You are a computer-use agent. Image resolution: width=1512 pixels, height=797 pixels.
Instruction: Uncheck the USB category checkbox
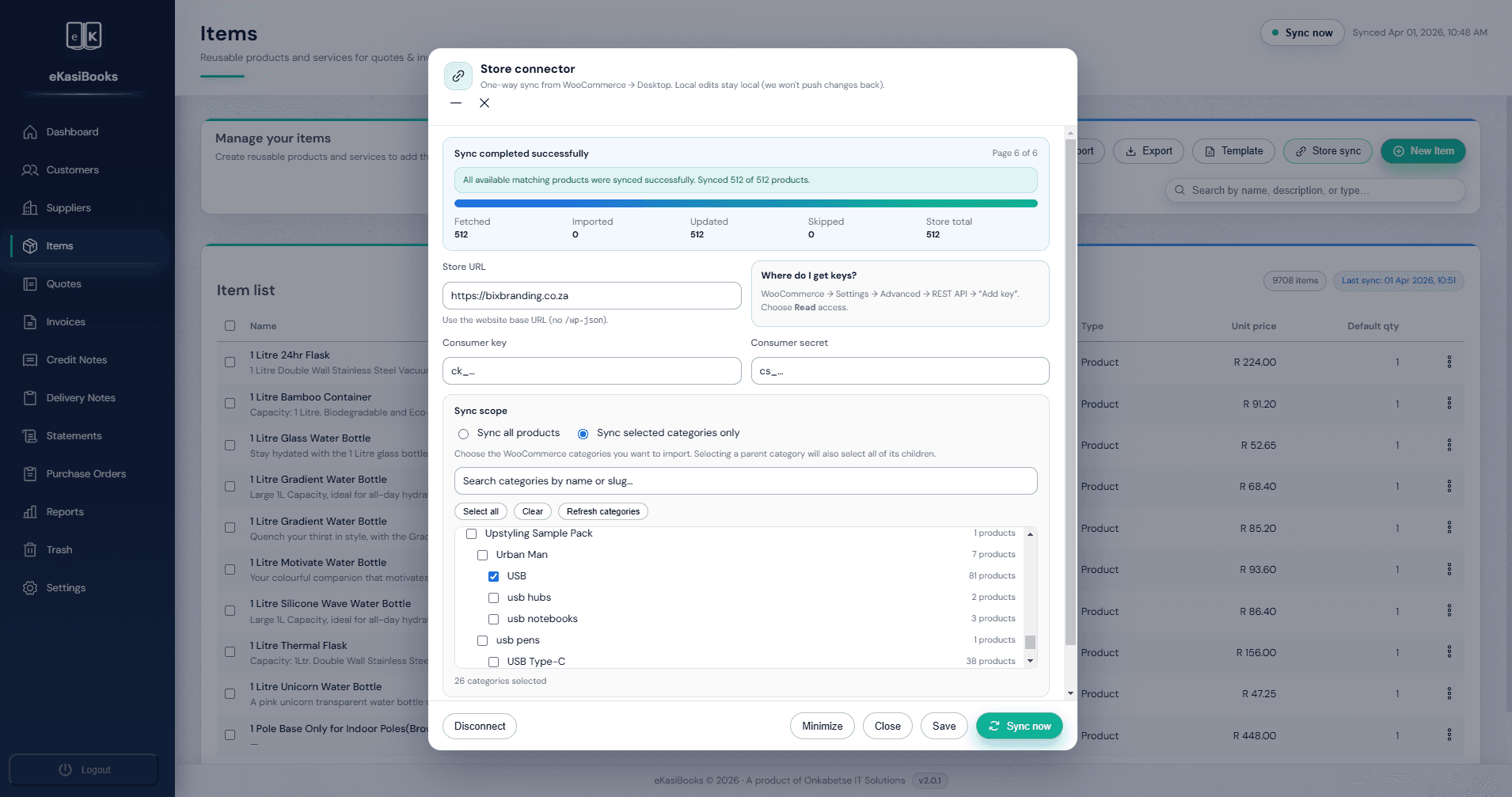494,576
